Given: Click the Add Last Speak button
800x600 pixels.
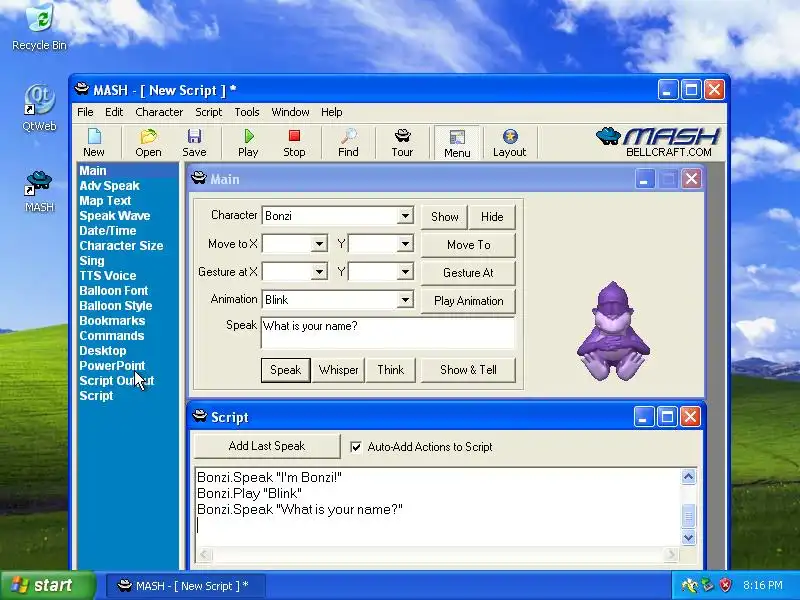Looking at the screenshot, I should 267,446.
